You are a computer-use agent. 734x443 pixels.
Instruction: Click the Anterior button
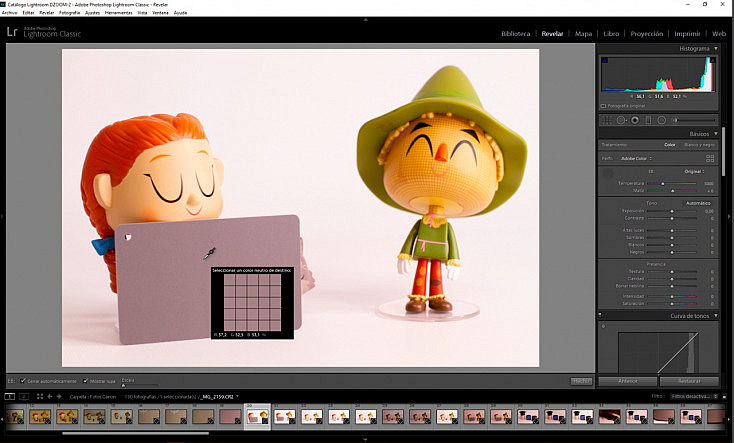click(628, 381)
